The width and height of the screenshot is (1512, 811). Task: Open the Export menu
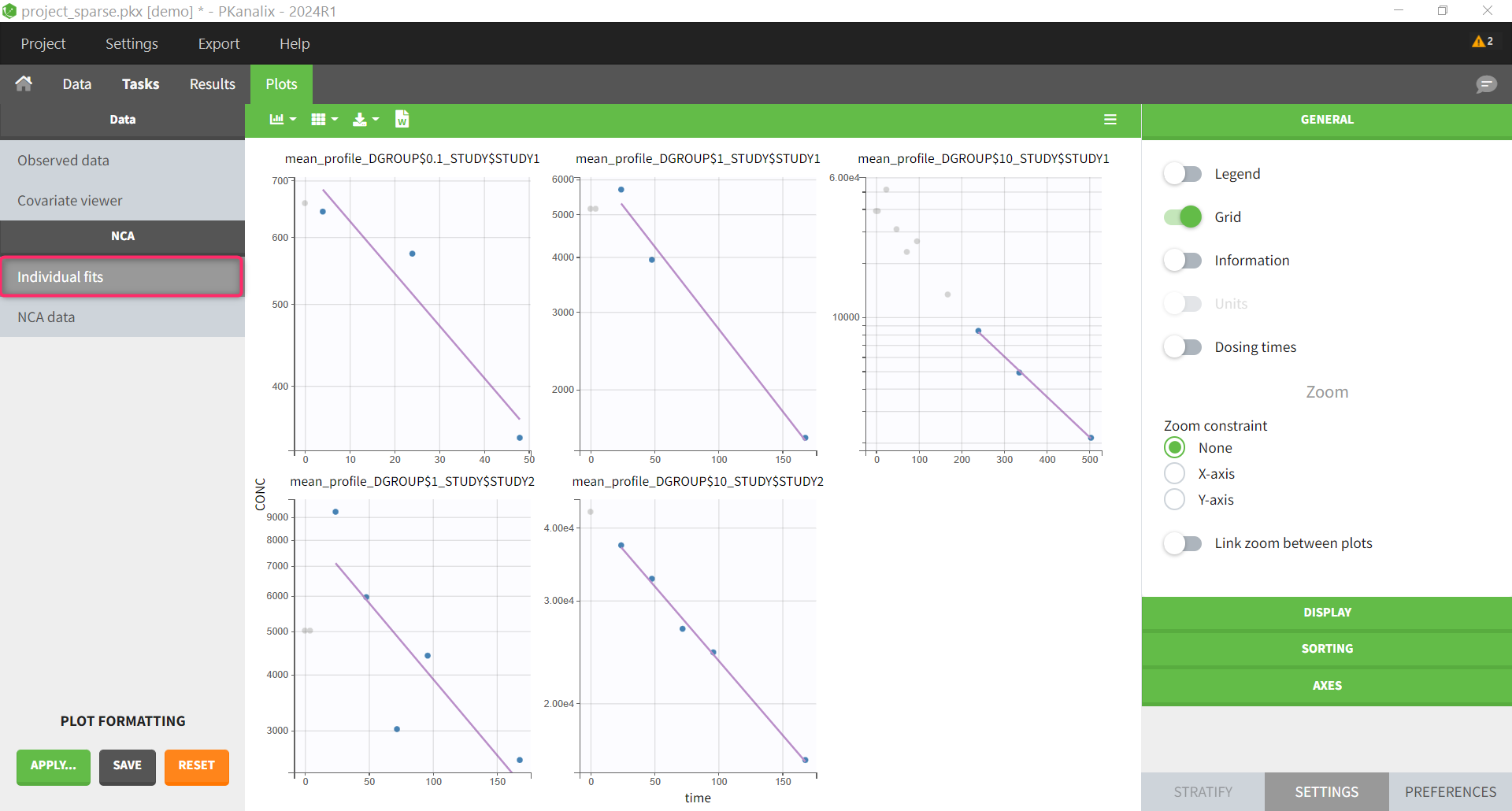(x=218, y=44)
